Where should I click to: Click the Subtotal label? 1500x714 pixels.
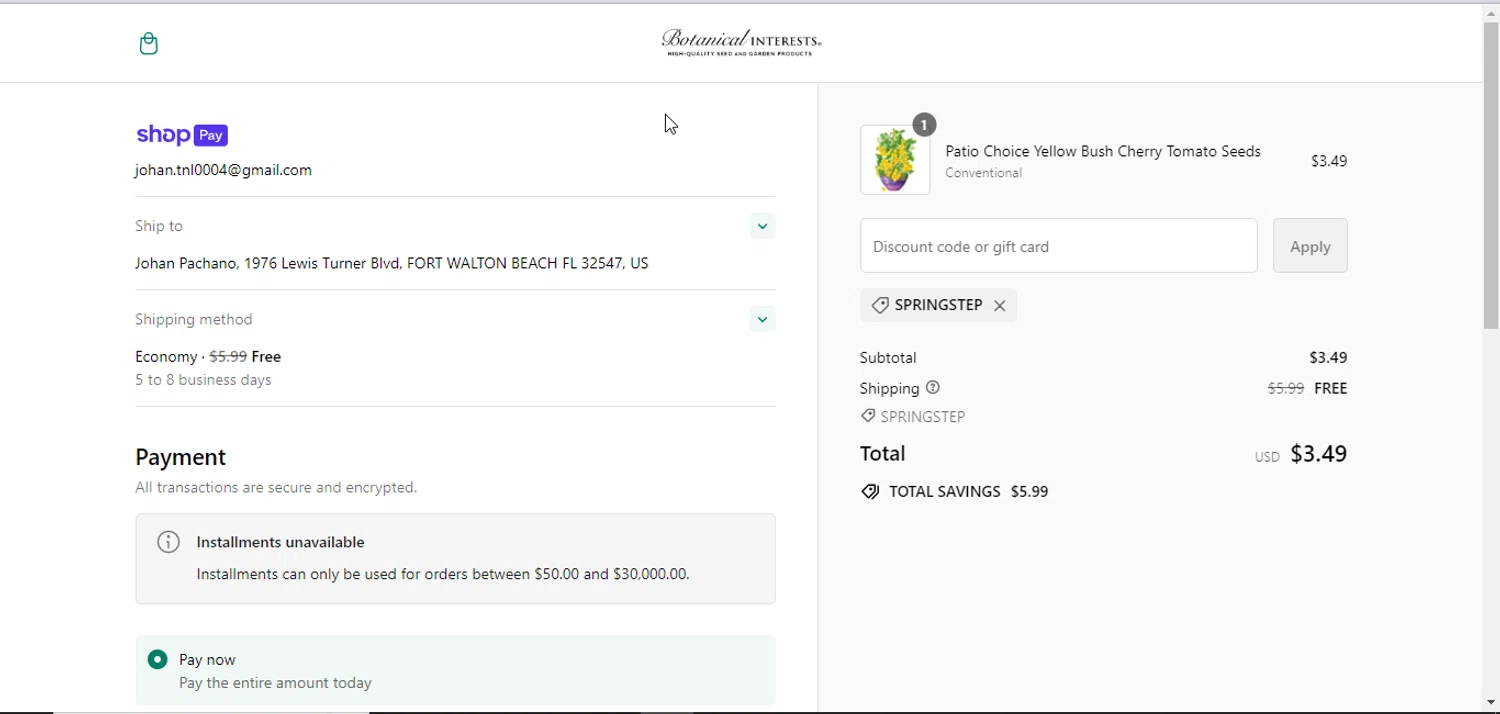[x=888, y=357]
